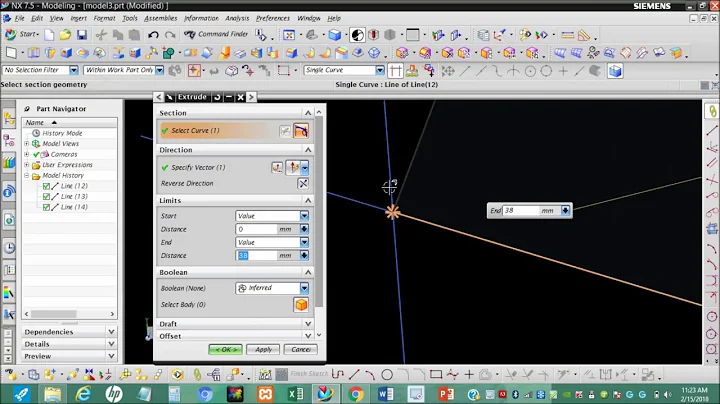The width and height of the screenshot is (720, 404).
Task: Click the fit view icon in top toolbar
Action: click(289, 35)
